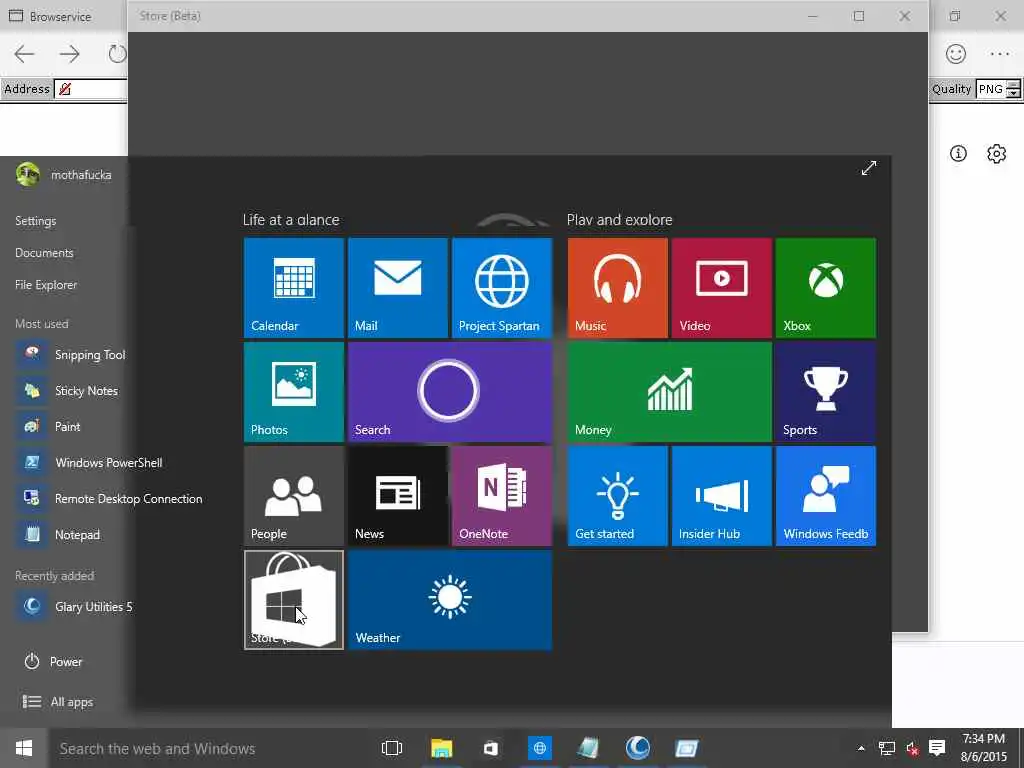Open the Store tile

pyautogui.click(x=294, y=600)
